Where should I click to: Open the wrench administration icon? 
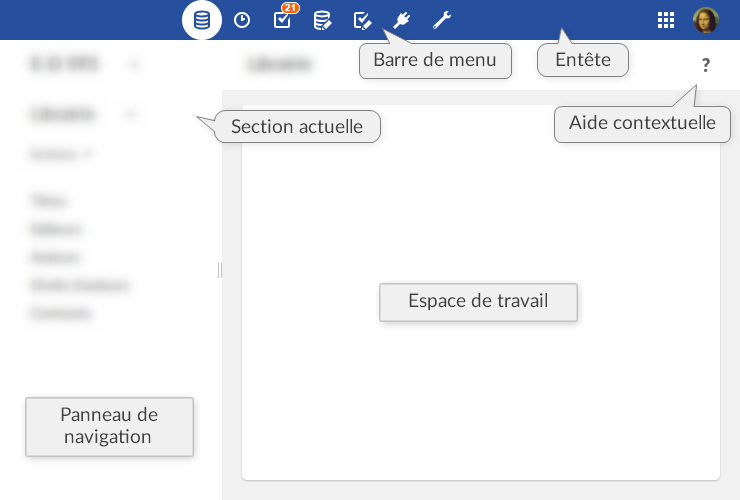442,20
